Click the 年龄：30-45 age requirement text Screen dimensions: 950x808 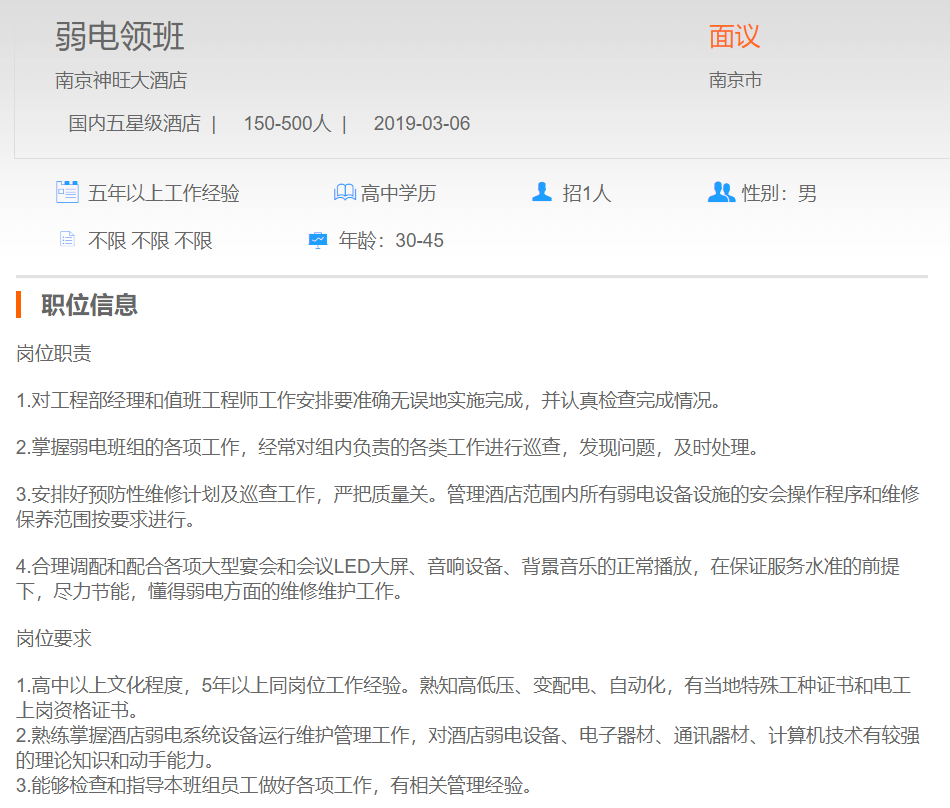pyautogui.click(x=391, y=241)
